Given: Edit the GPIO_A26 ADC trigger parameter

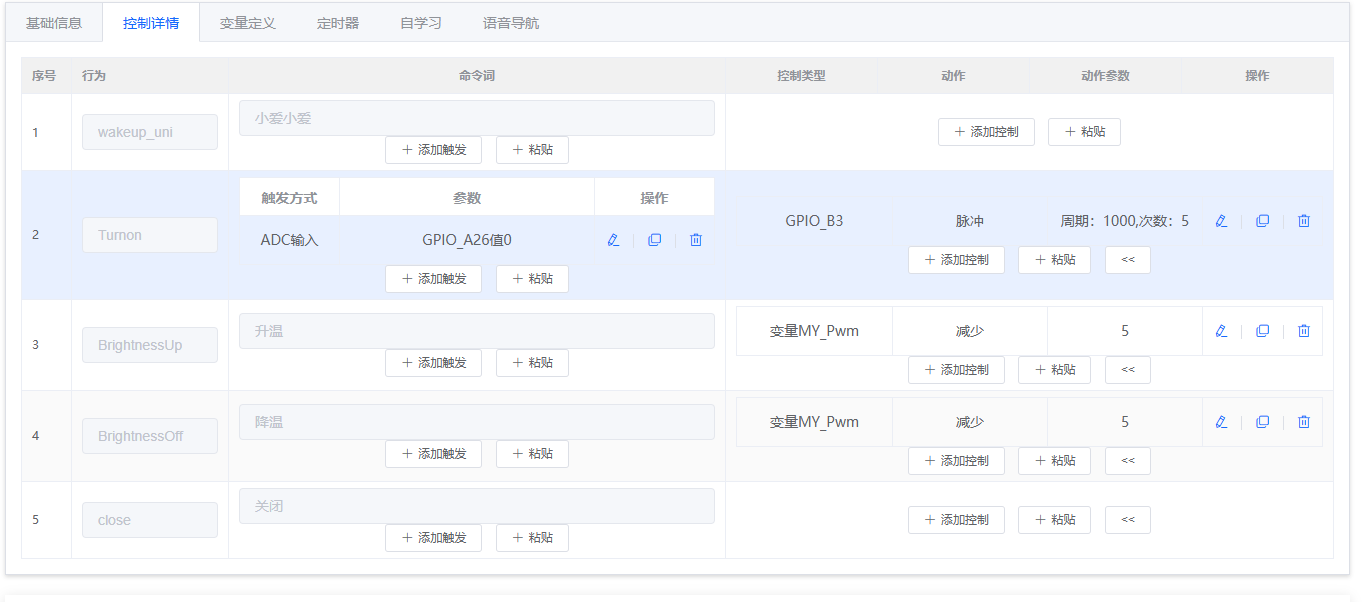Looking at the screenshot, I should click(x=613, y=240).
